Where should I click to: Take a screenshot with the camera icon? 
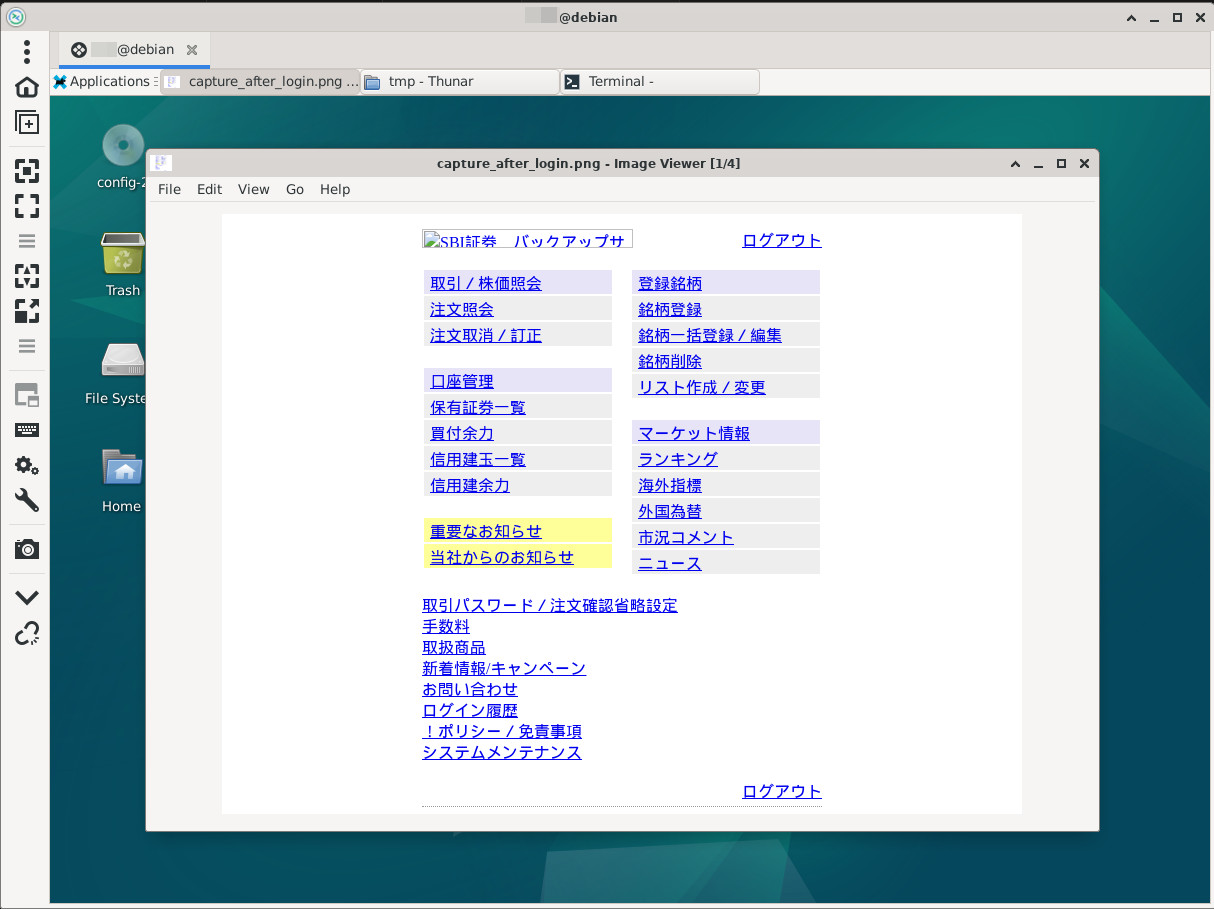pyautogui.click(x=27, y=548)
